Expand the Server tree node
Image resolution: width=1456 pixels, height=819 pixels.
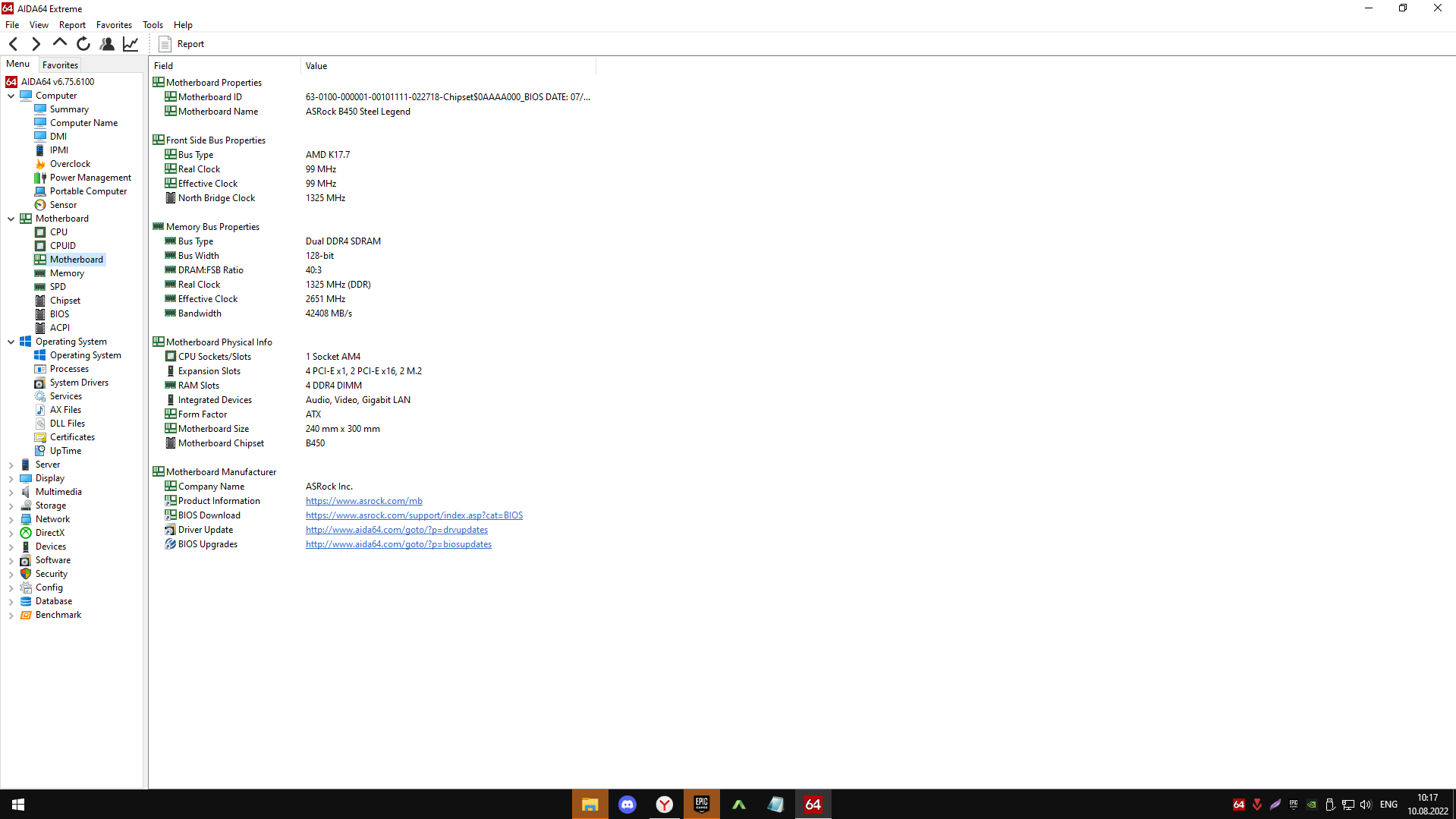click(11, 465)
